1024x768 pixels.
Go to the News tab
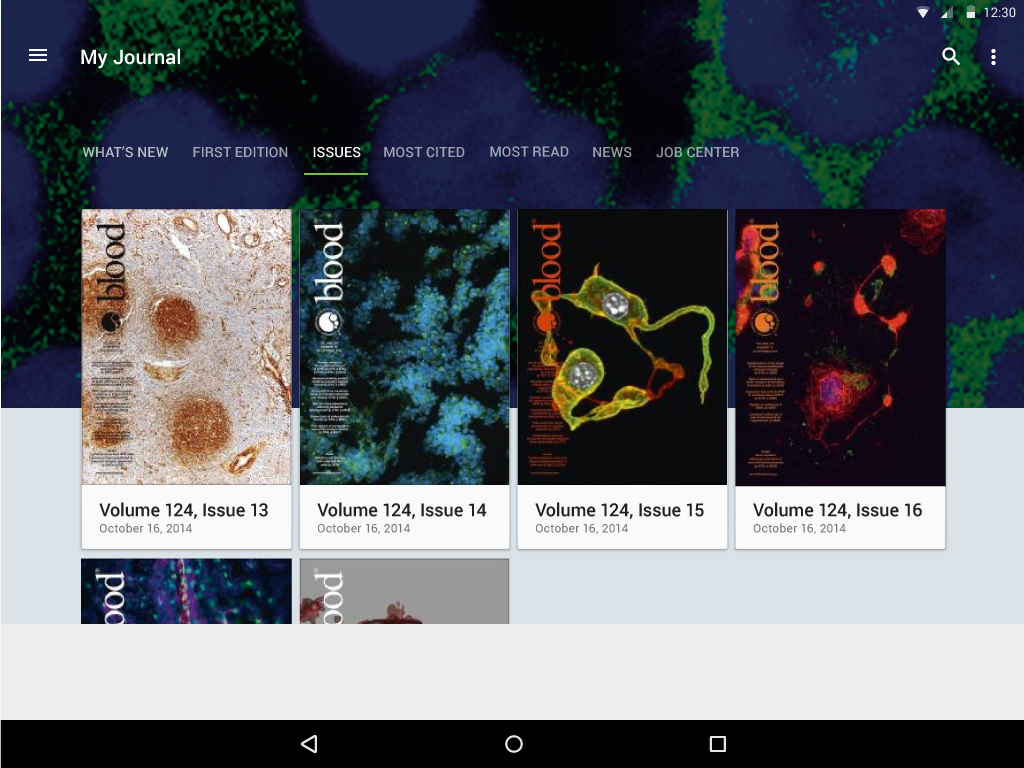point(612,152)
